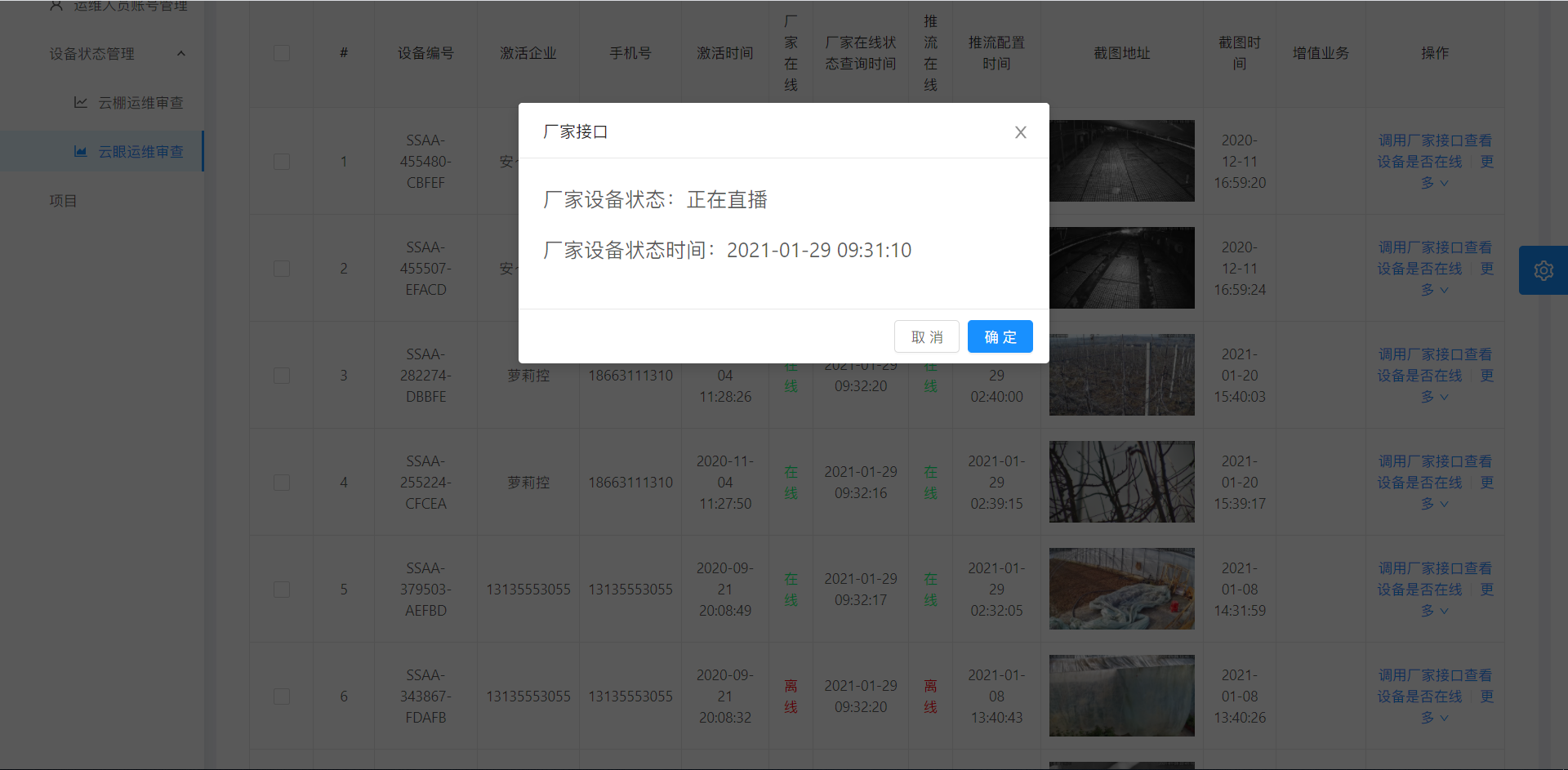This screenshot has height=770, width=1568.
Task: Click 调用厂家接口查看设备是否在线 for row 4
Action: point(1435,472)
